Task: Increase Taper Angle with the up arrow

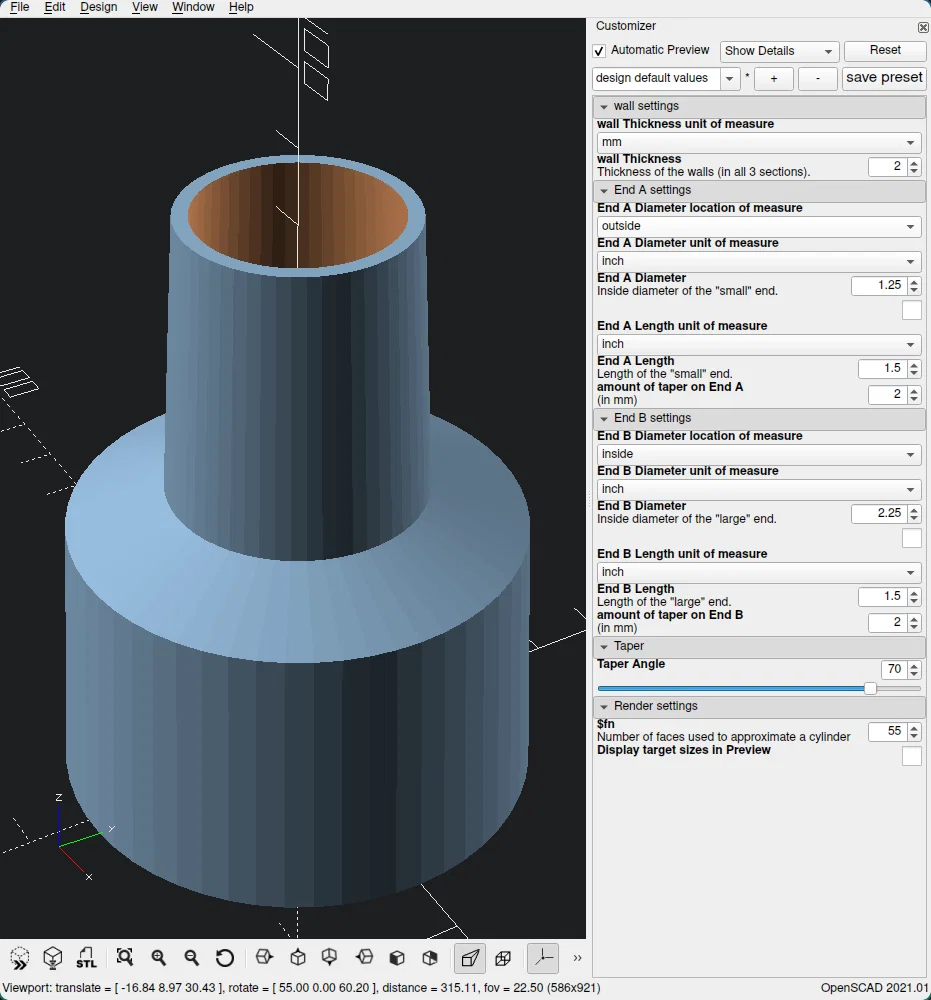Action: click(x=914, y=665)
